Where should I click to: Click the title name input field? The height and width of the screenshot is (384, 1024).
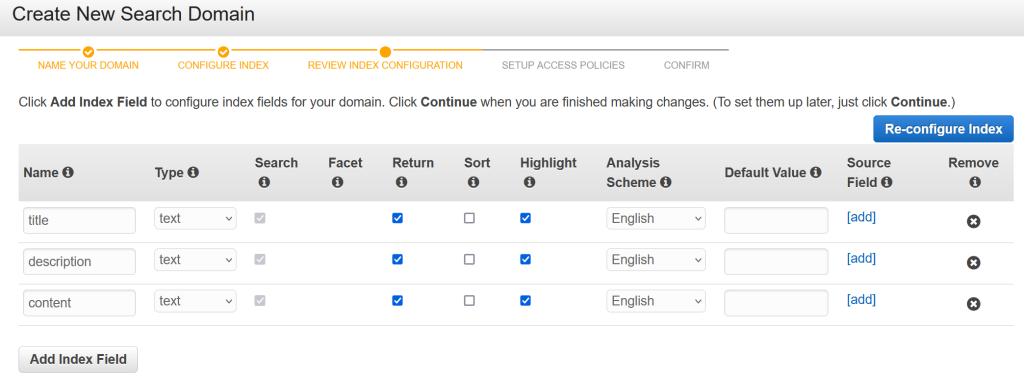click(x=79, y=221)
